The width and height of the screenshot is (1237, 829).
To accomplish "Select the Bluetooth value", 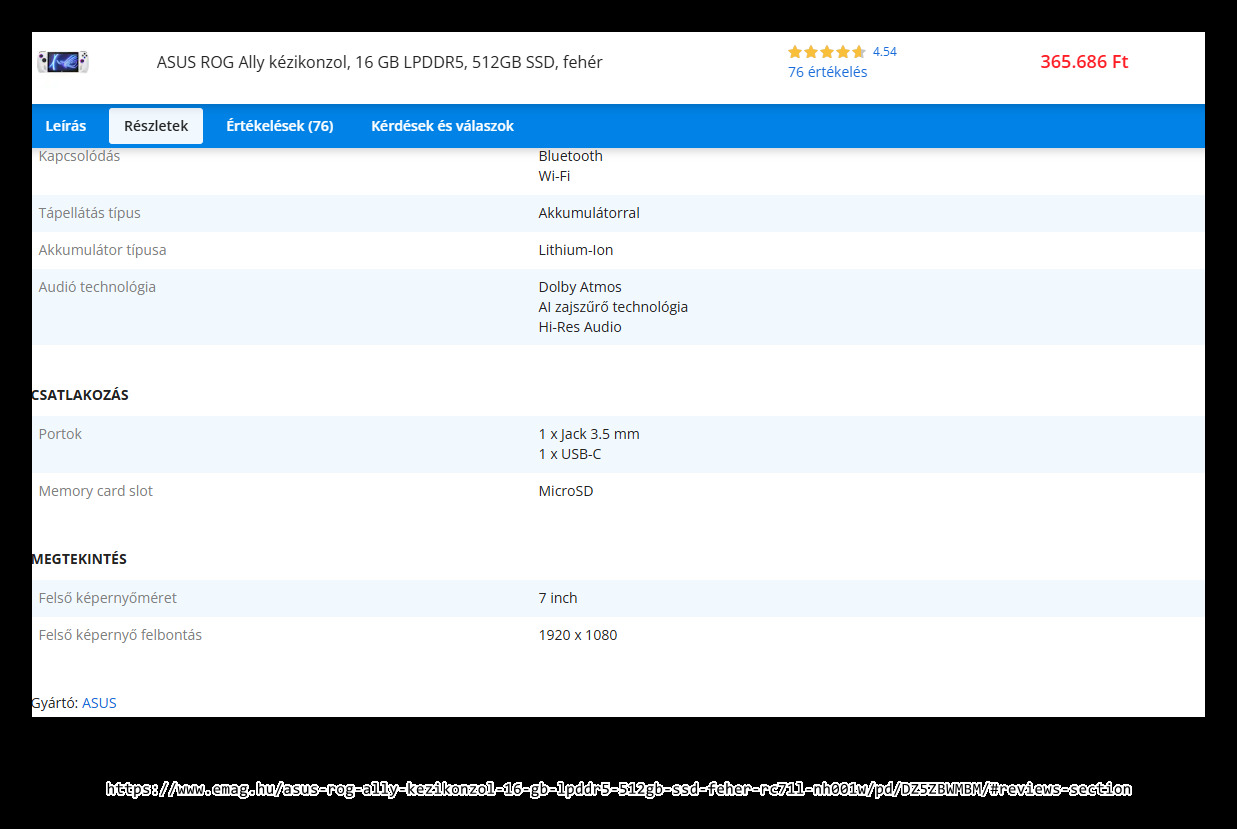I will coord(571,156).
